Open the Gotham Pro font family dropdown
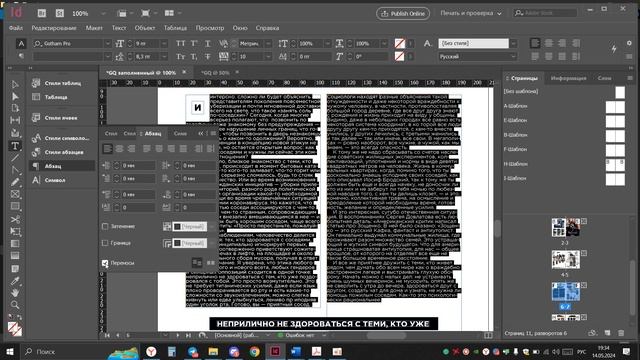 click(x=108, y=43)
